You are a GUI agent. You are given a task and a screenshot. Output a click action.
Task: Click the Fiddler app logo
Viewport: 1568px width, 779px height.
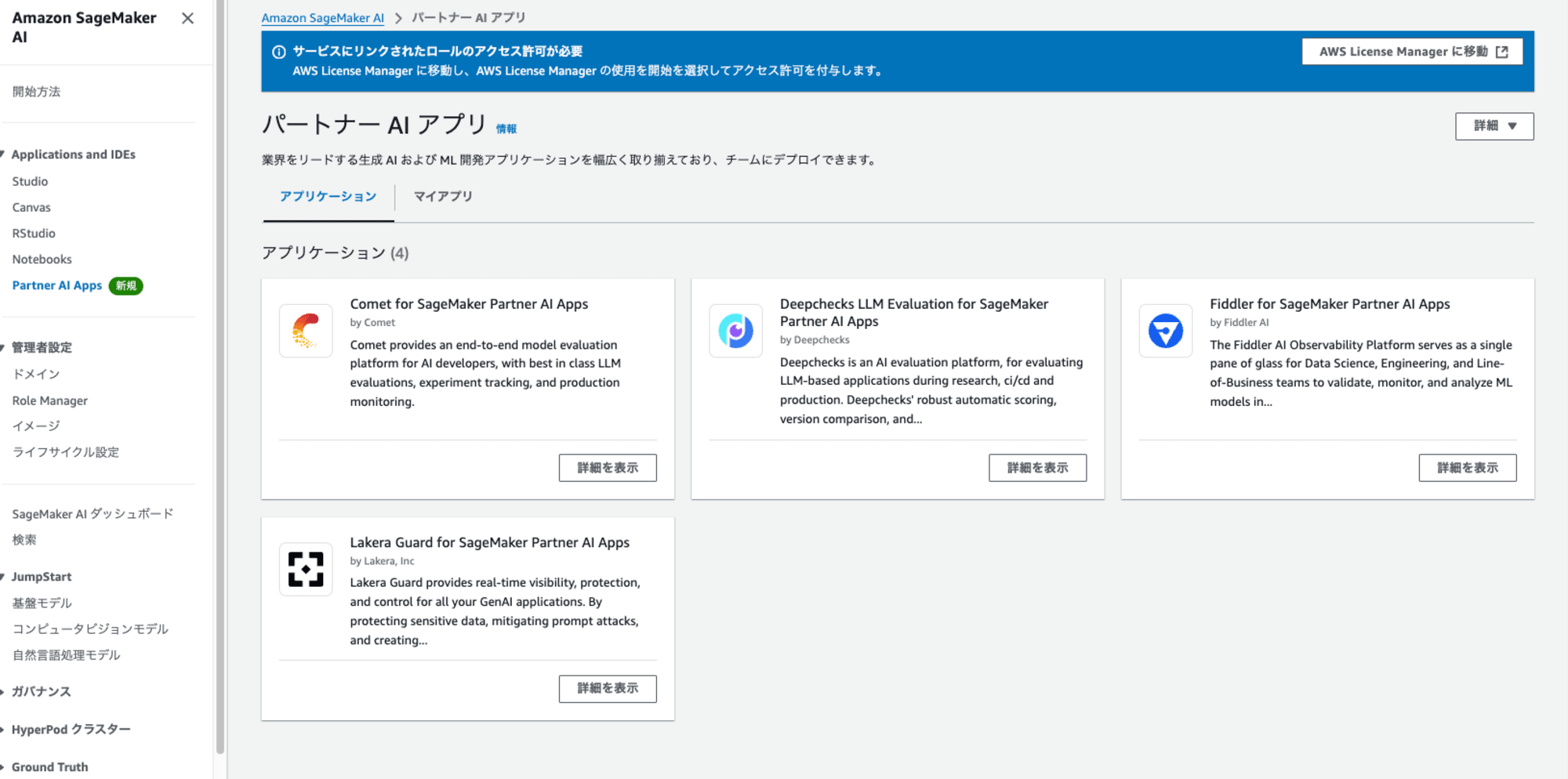[1165, 331]
